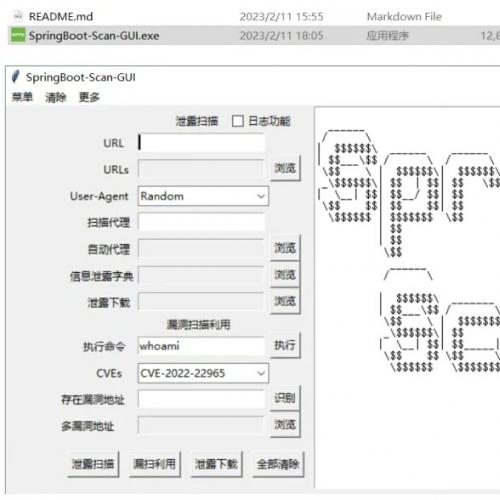Click 浏览 button next to 多漏洞地址
Viewport: 500px width, 500px height.
(x=285, y=424)
